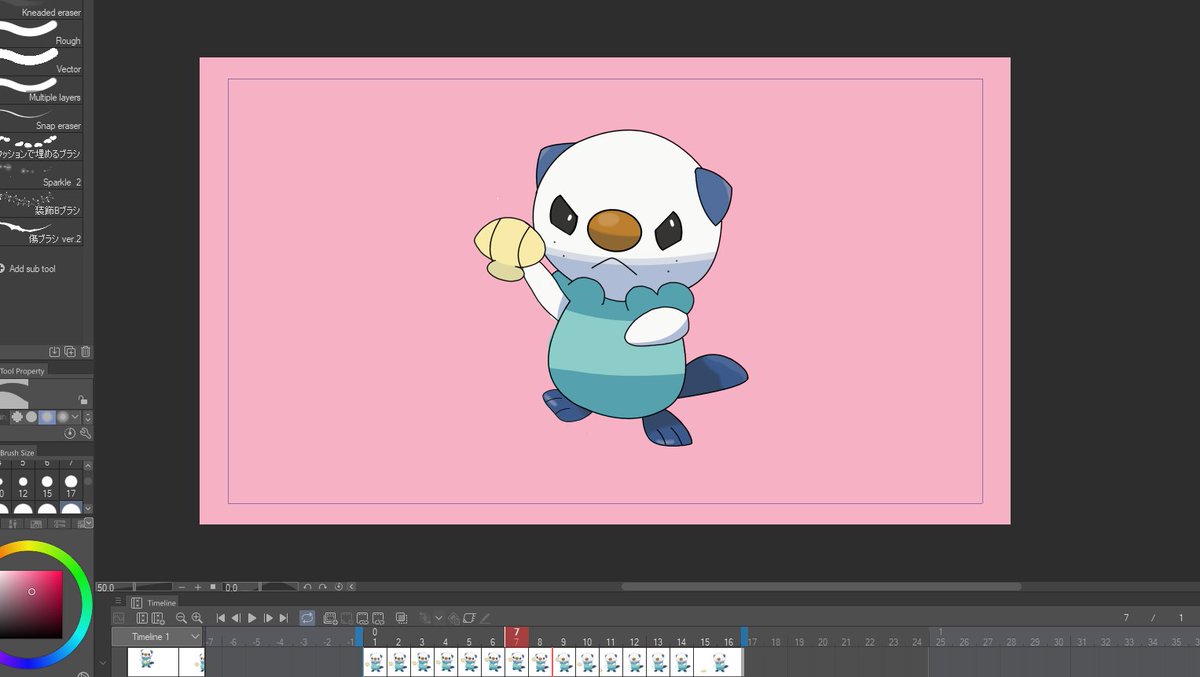Jump to the last frame of the timeline

point(284,618)
